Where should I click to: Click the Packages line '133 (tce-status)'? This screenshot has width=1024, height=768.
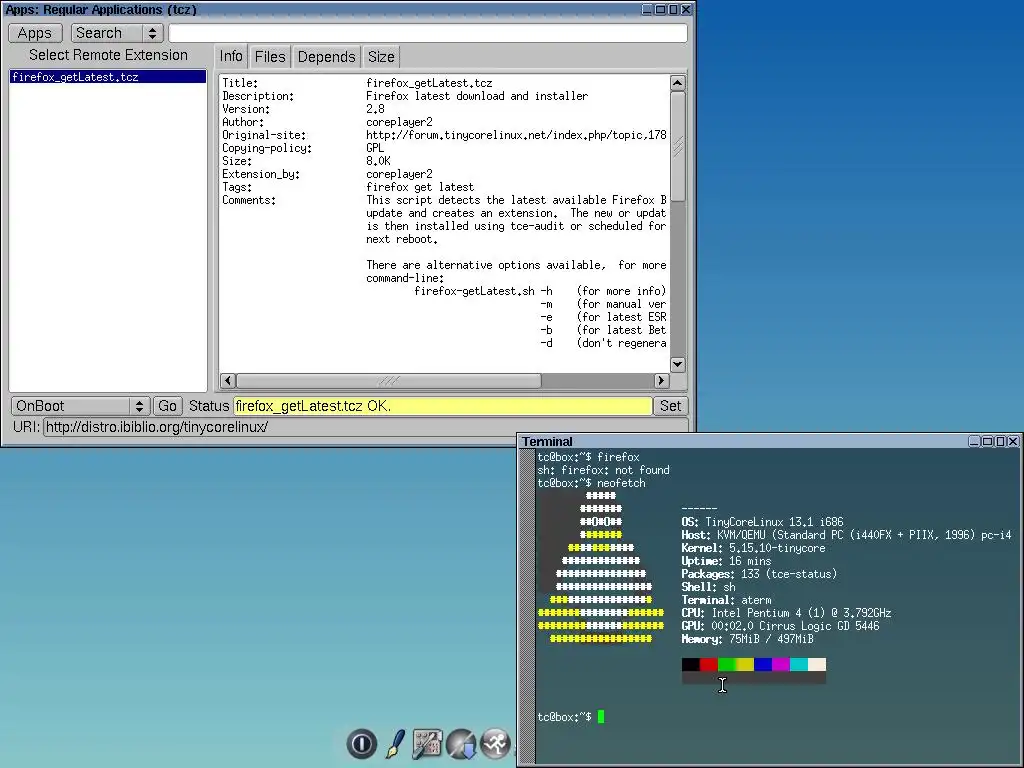tap(759, 574)
